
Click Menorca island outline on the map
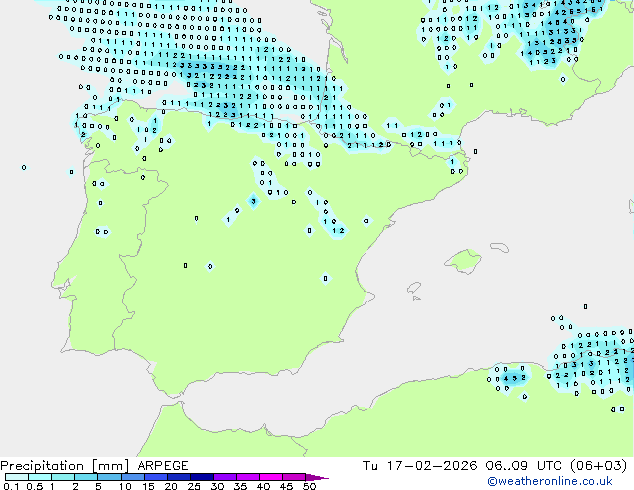(x=500, y=247)
